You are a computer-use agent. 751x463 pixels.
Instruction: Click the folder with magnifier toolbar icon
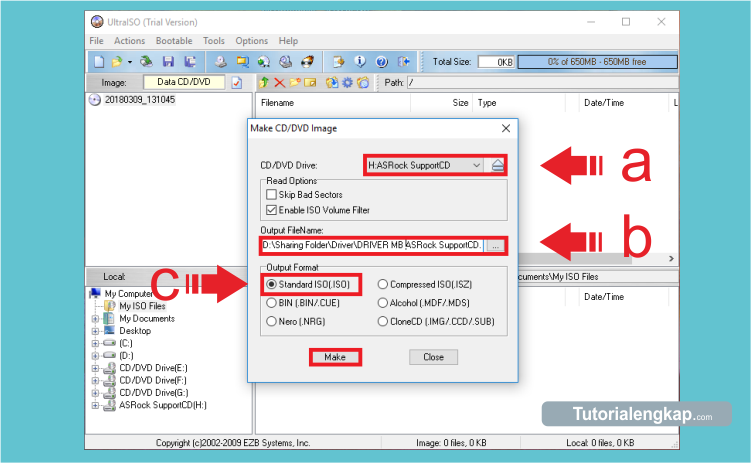tap(242, 61)
